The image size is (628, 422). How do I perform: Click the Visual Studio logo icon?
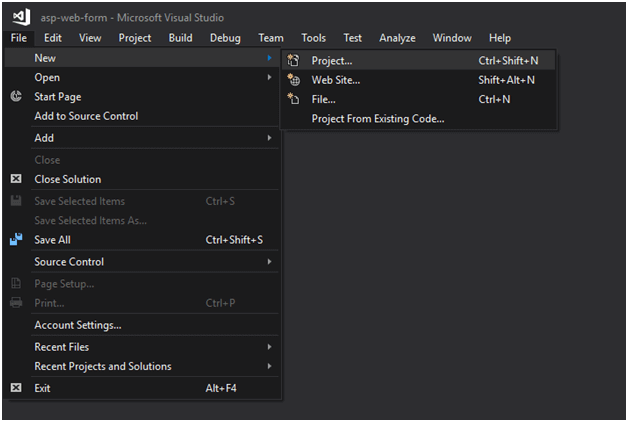[x=20, y=17]
